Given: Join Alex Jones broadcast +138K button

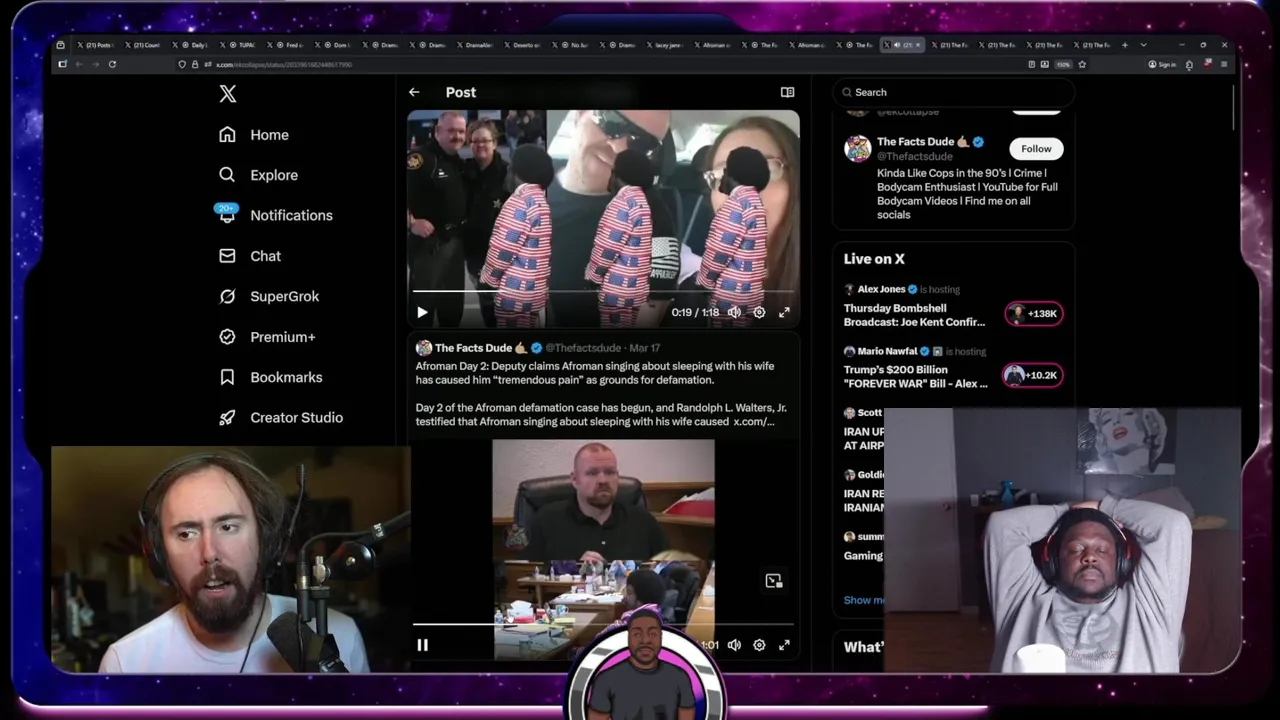Looking at the screenshot, I should tap(1033, 314).
